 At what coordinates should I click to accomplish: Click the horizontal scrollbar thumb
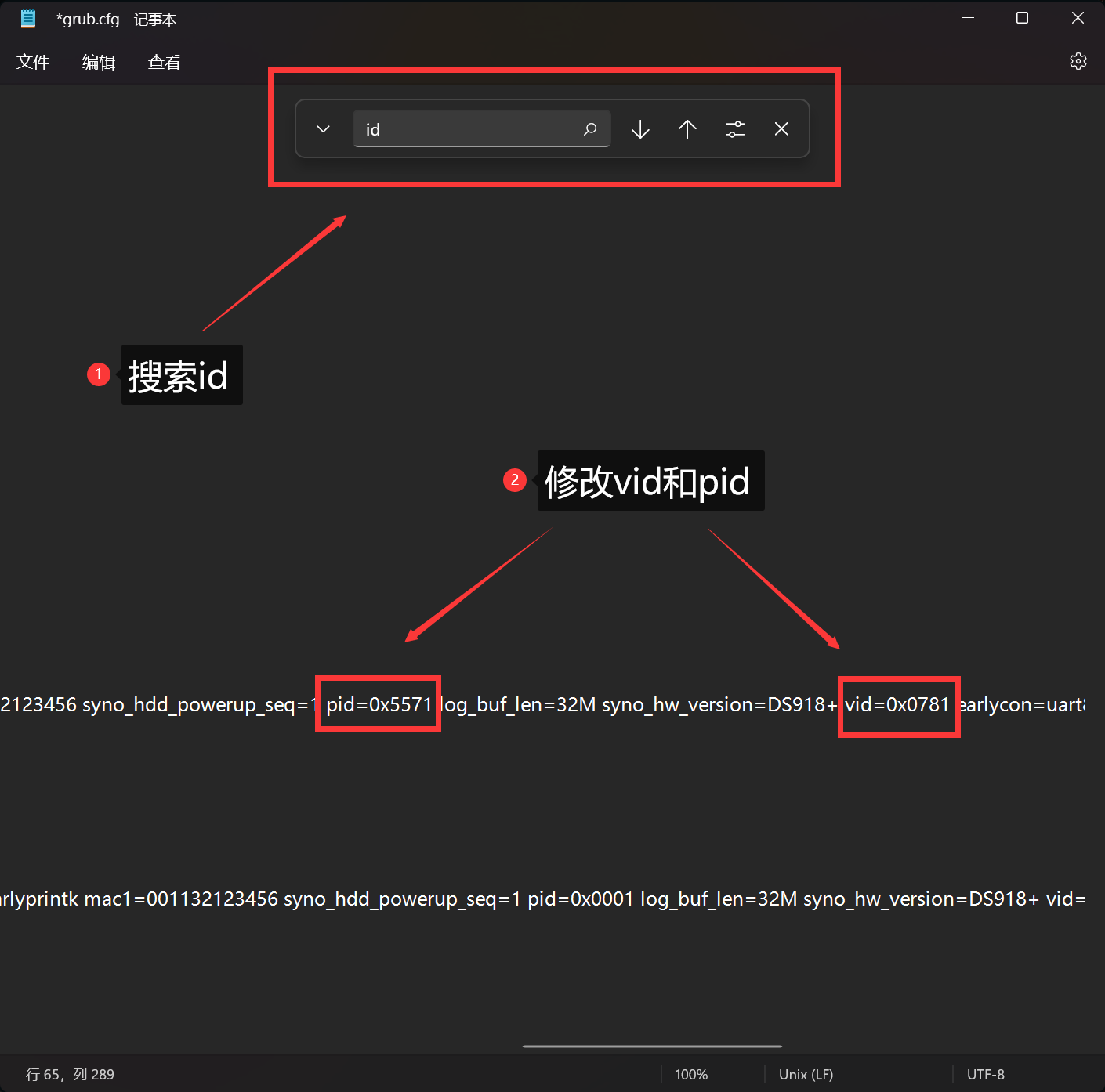pyautogui.click(x=652, y=1046)
